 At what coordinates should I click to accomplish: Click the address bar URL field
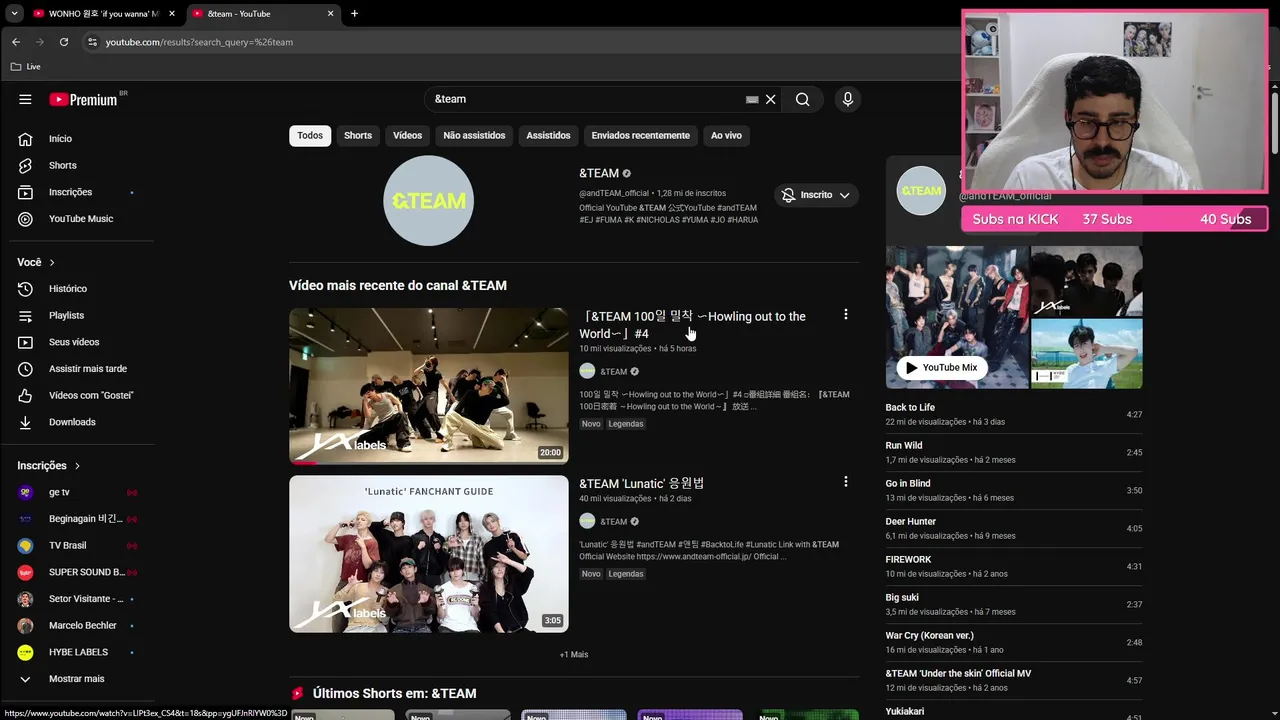point(520,42)
